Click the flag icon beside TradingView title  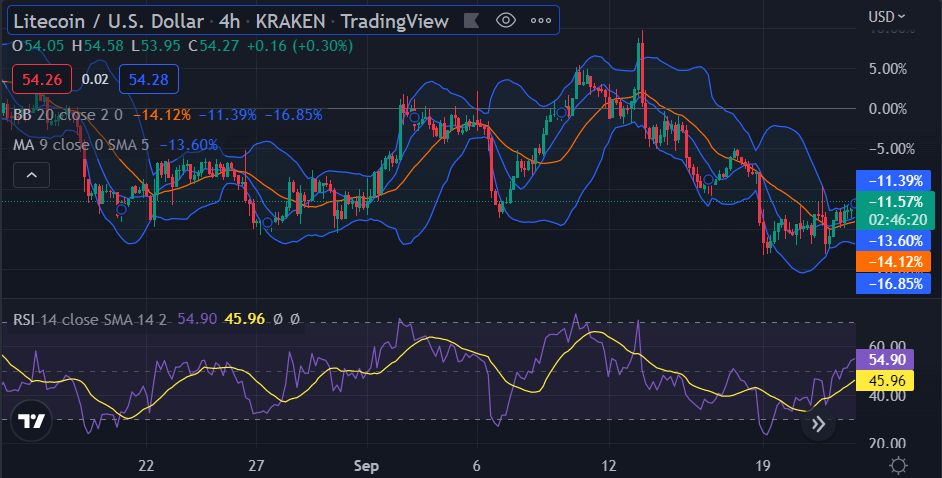point(472,21)
